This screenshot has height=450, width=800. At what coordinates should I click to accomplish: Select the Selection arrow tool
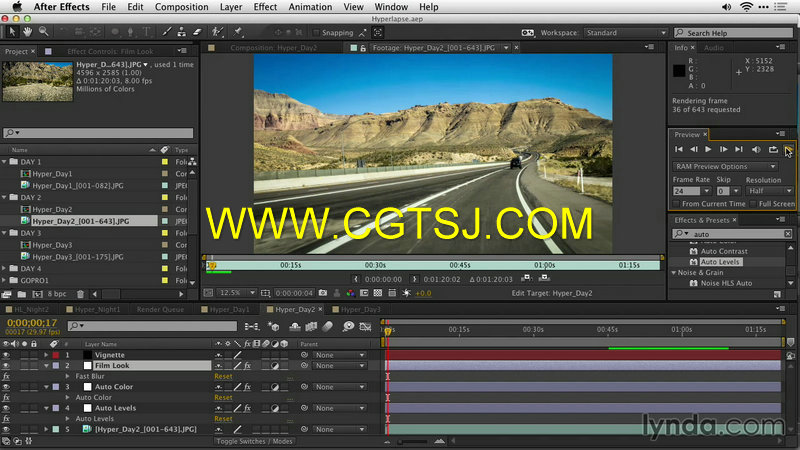tap(12, 32)
